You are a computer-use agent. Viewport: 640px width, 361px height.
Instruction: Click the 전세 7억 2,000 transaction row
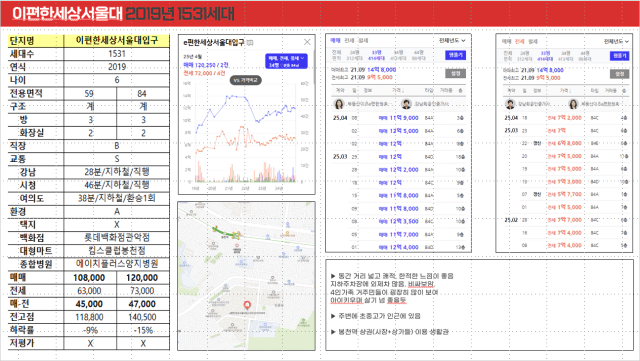565,118
